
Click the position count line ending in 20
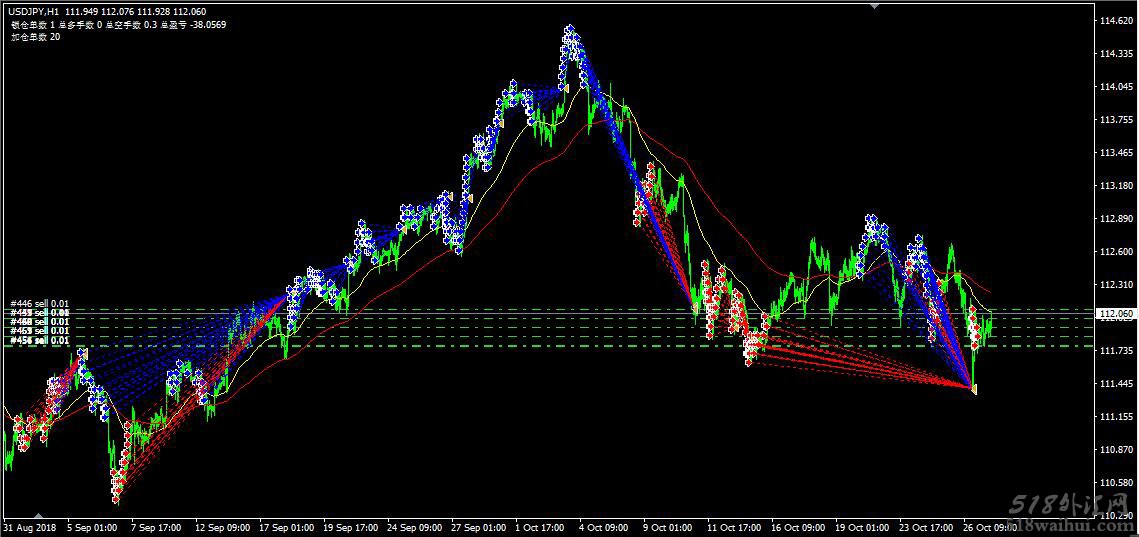(x=36, y=36)
